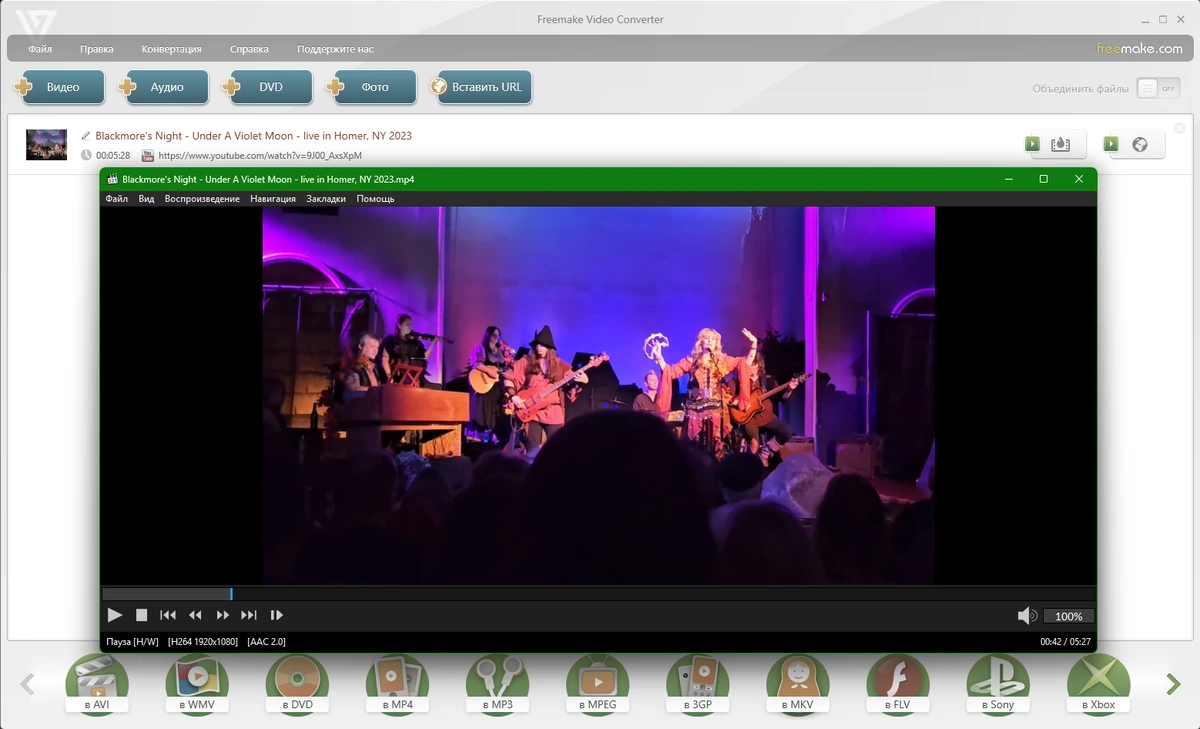This screenshot has height=729, width=1200.
Task: Click the Blackmore's Night video title text
Action: pos(253,136)
